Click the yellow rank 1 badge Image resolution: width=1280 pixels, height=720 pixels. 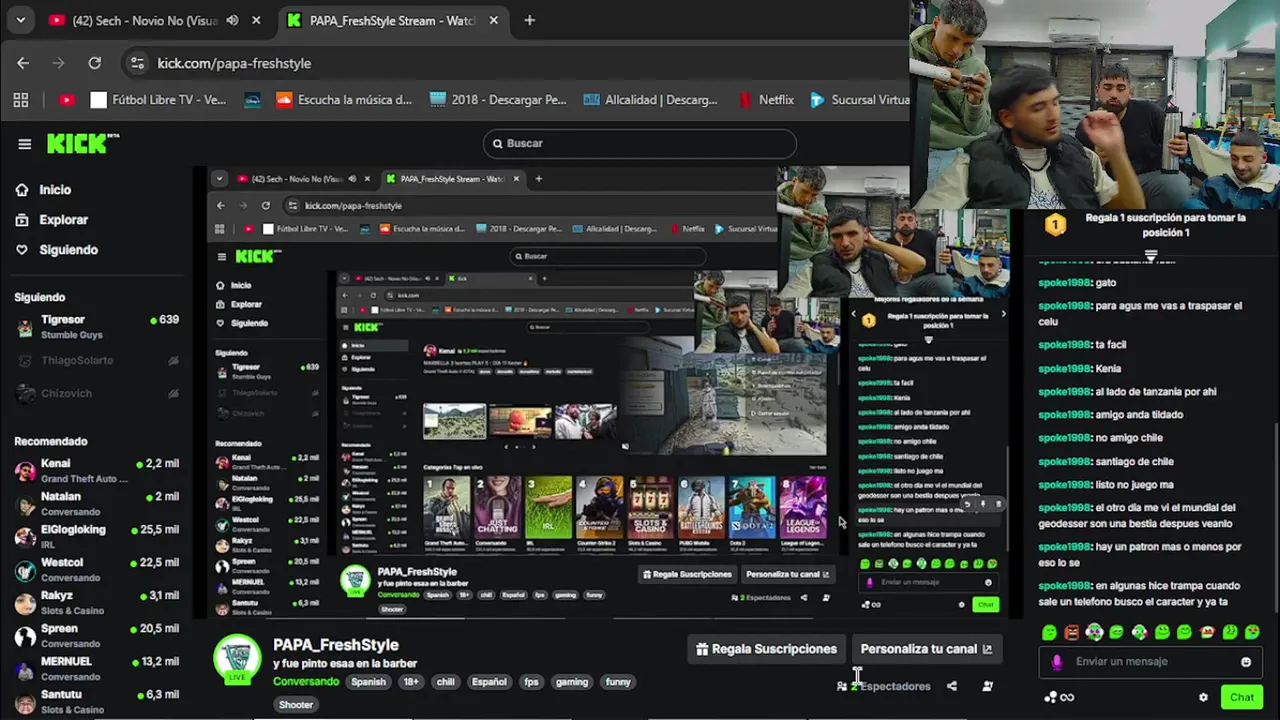point(1055,225)
